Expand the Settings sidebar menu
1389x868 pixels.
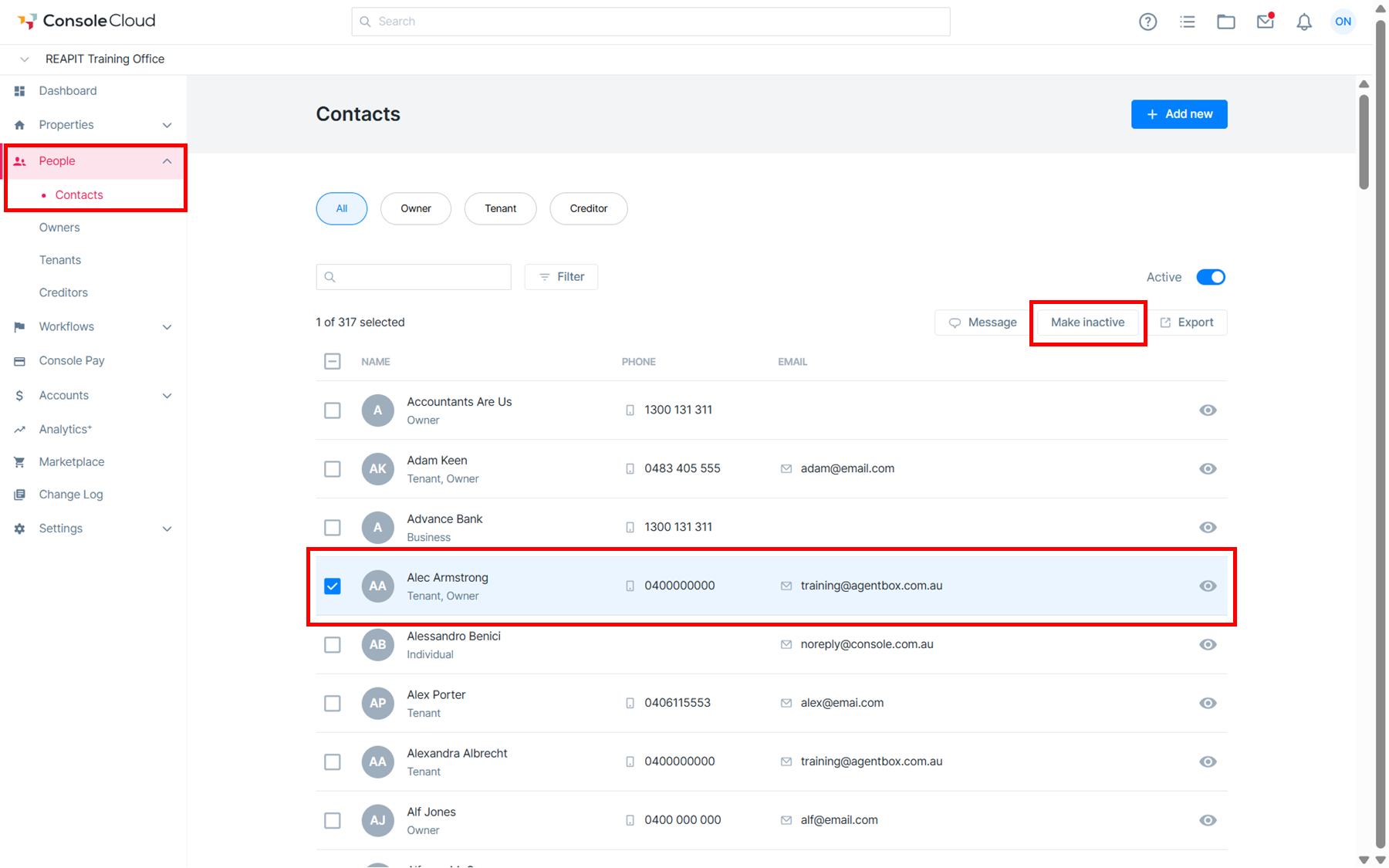coord(167,529)
